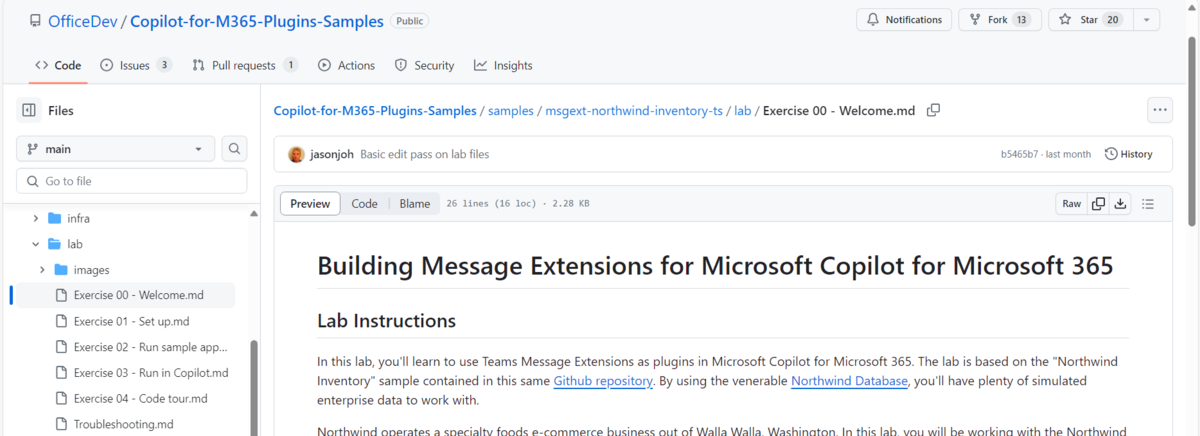Copy the file path with the copy icon

click(933, 110)
